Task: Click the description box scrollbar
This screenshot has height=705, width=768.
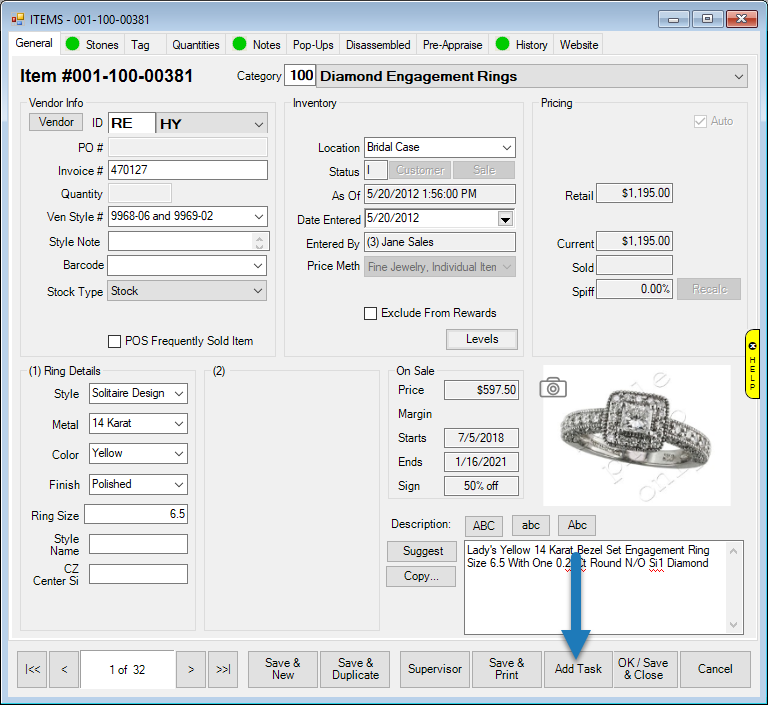Action: tap(737, 586)
